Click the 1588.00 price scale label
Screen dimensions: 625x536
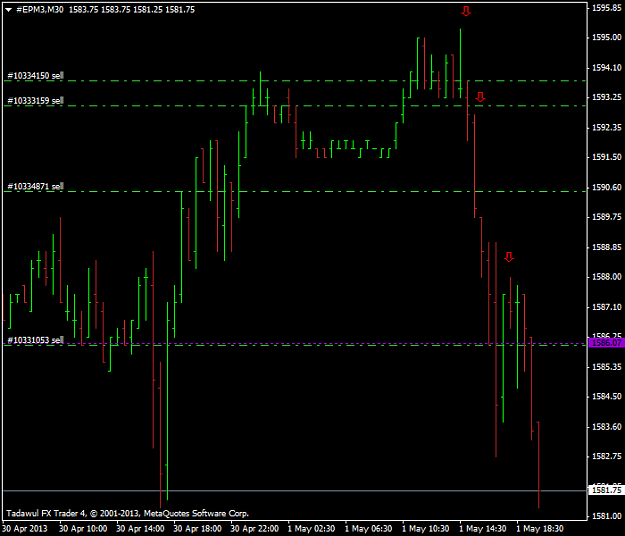point(607,277)
